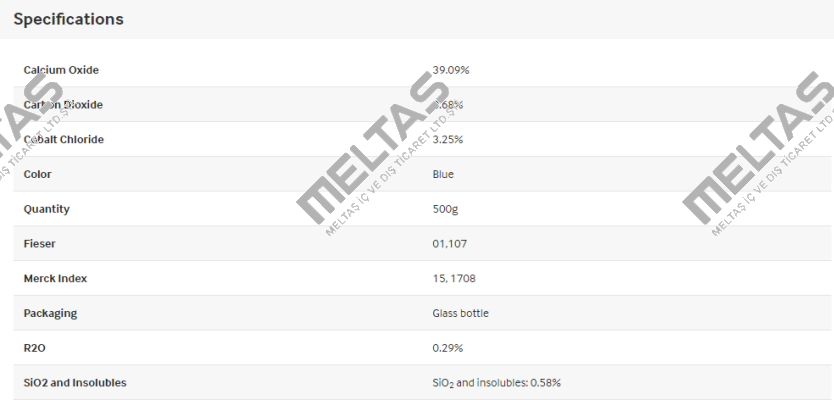Screen dimensions: 834x400
Task: Select the Carbon Dioxide row label
Action: [x=63, y=104]
